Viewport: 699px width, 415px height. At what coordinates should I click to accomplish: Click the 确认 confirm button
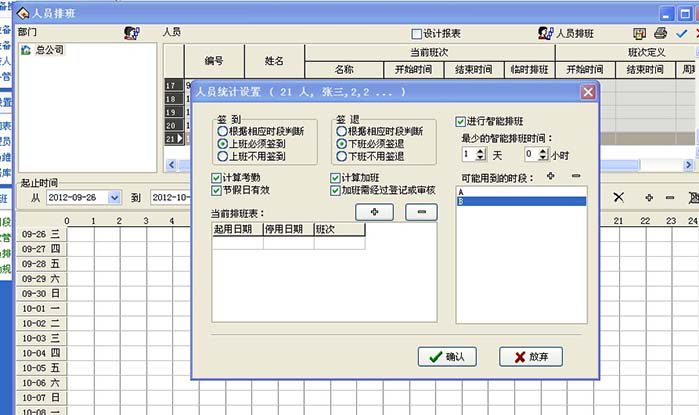coord(447,357)
